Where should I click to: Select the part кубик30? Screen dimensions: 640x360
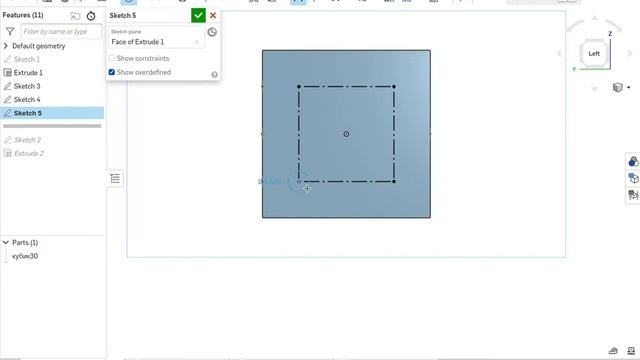[25, 256]
